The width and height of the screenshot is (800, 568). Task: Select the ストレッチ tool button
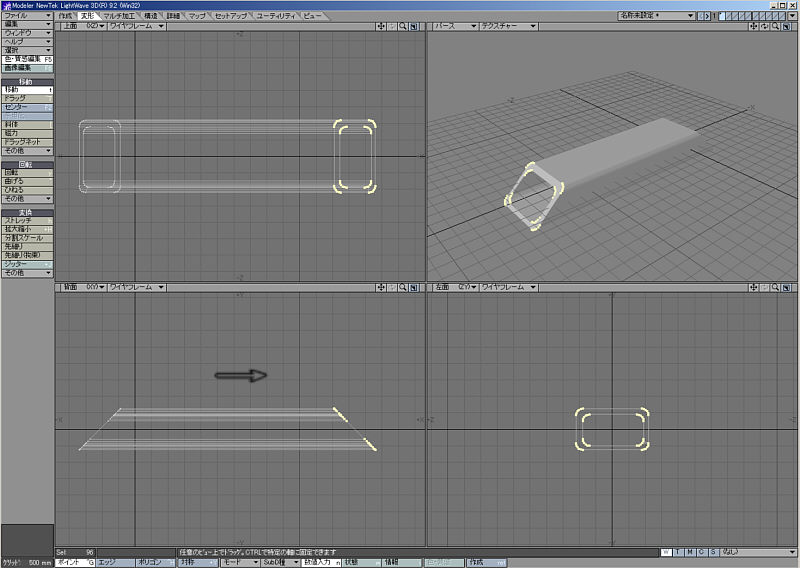[27, 220]
